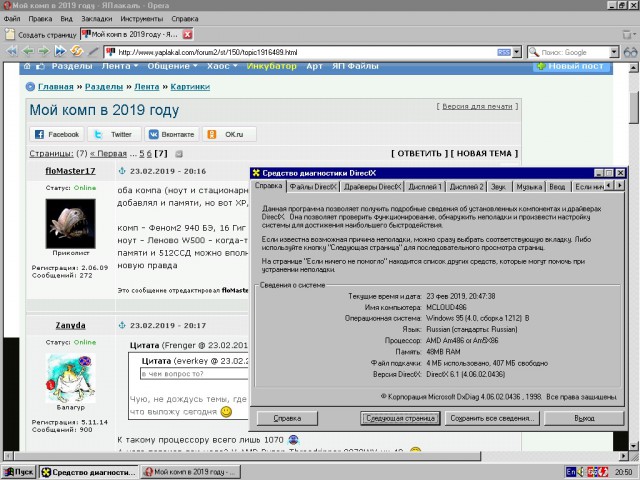The image size is (640, 480).
Task: Open the address bar dropdown arrow
Action: [x=517, y=52]
